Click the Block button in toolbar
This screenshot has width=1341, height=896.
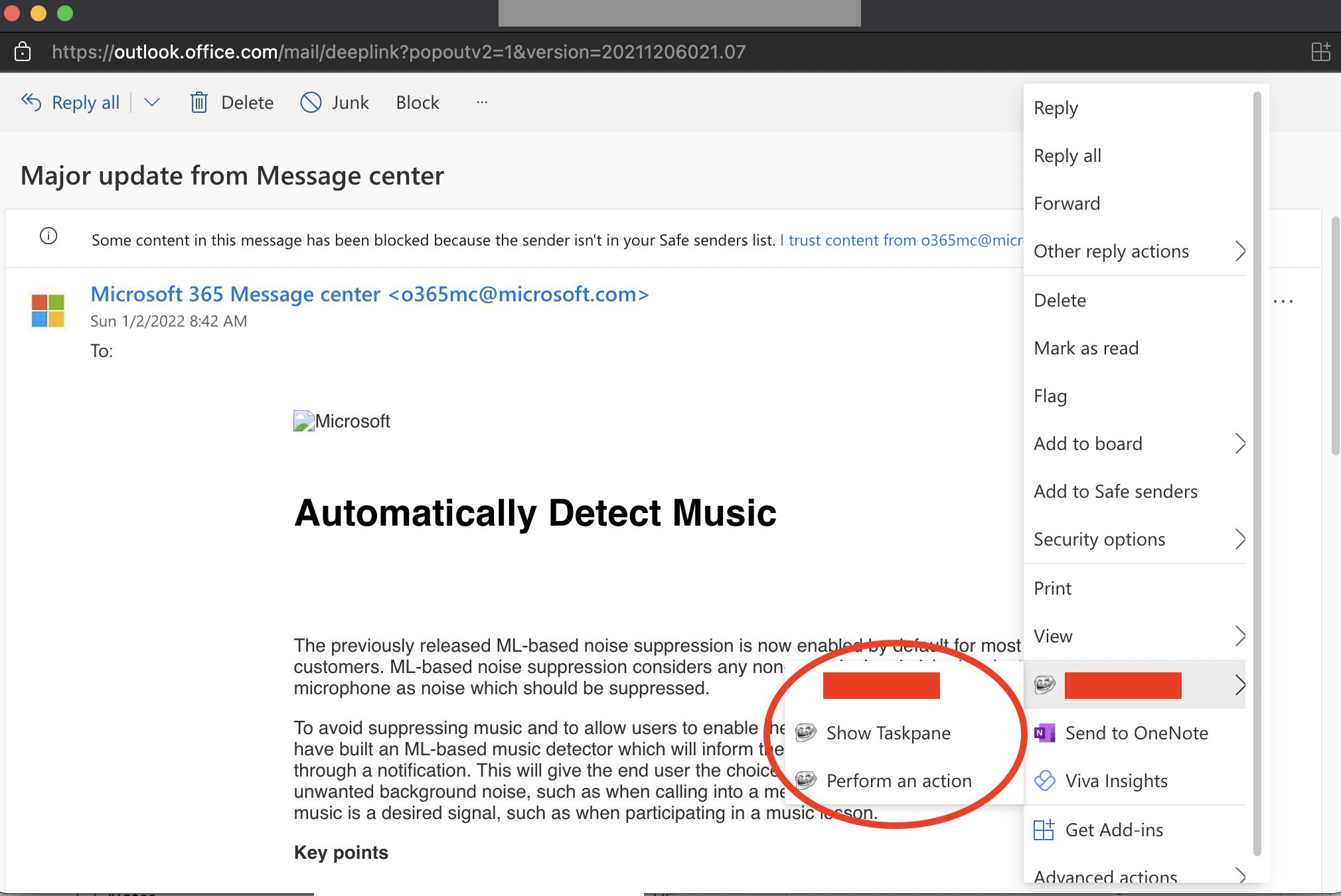[x=418, y=102]
